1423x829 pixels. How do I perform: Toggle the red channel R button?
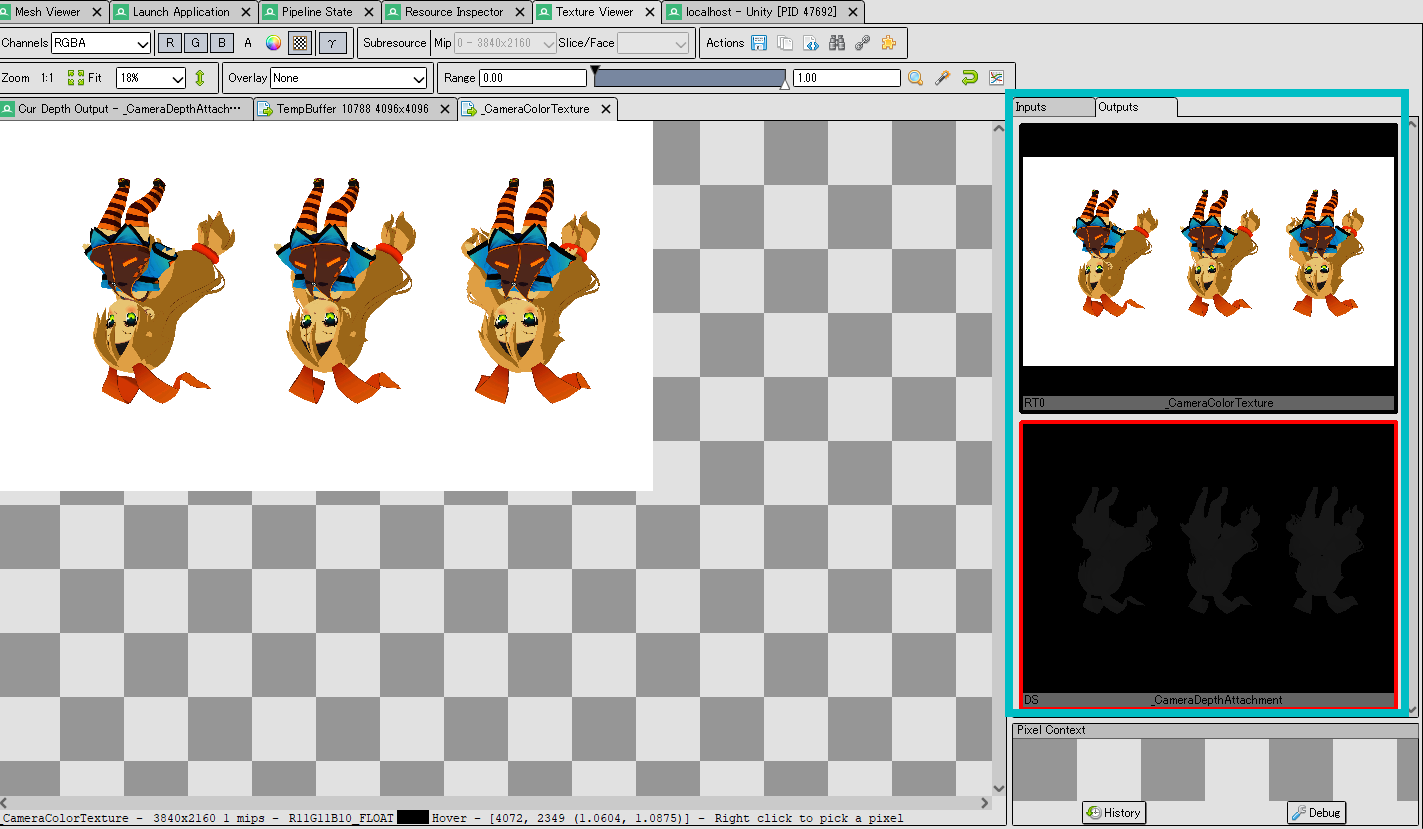[170, 43]
